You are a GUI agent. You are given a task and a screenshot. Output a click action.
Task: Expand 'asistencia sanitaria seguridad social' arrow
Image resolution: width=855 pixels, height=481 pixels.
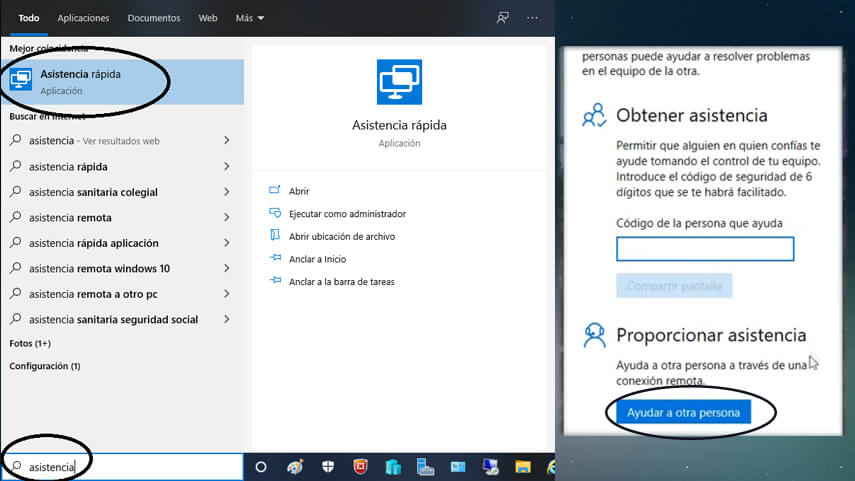pos(227,319)
